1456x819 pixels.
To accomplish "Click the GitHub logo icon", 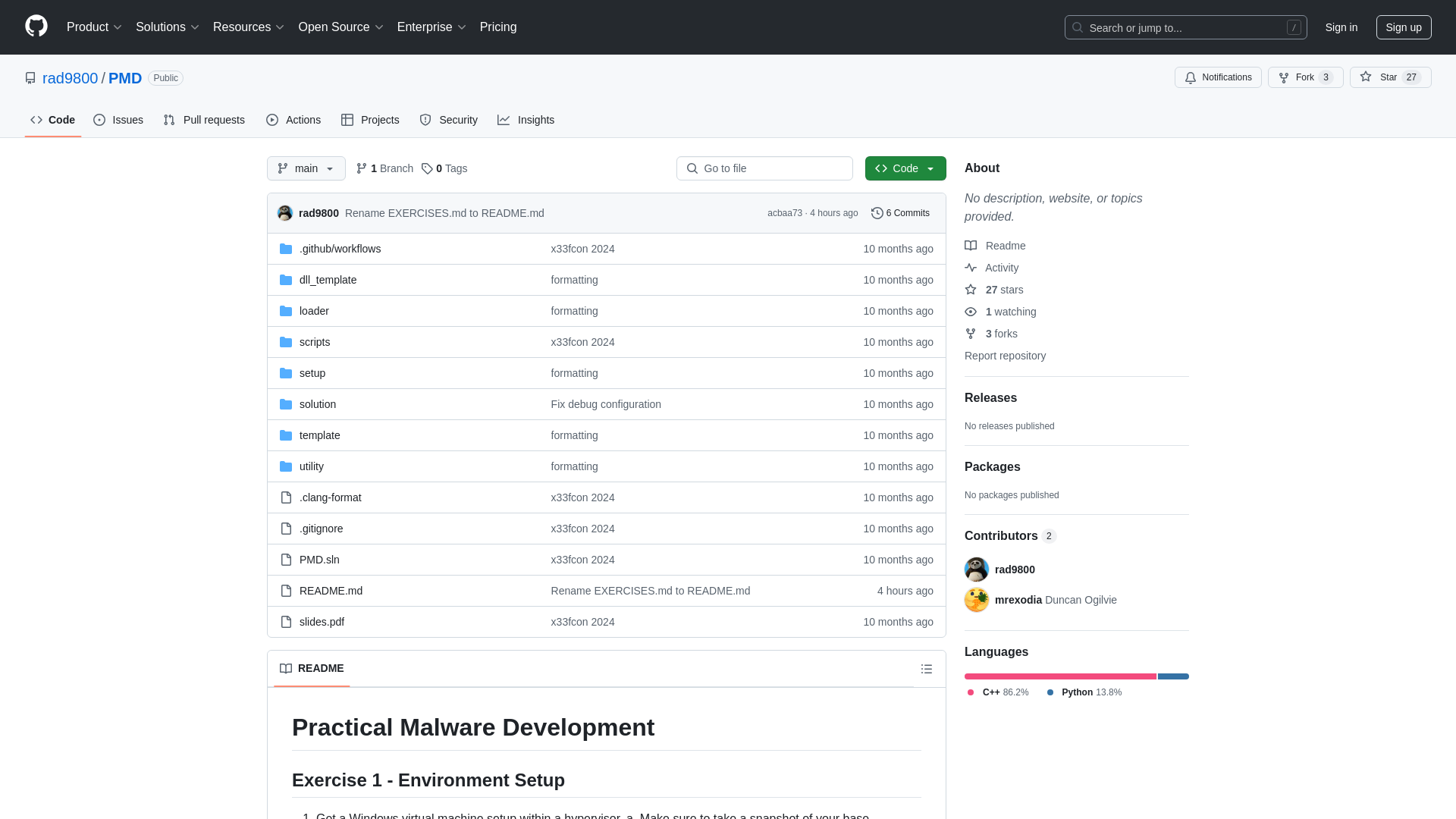I will click(36, 27).
